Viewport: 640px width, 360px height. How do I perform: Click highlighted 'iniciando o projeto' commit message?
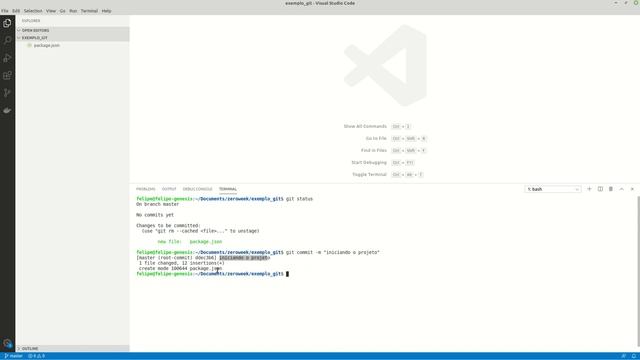tap(244, 258)
